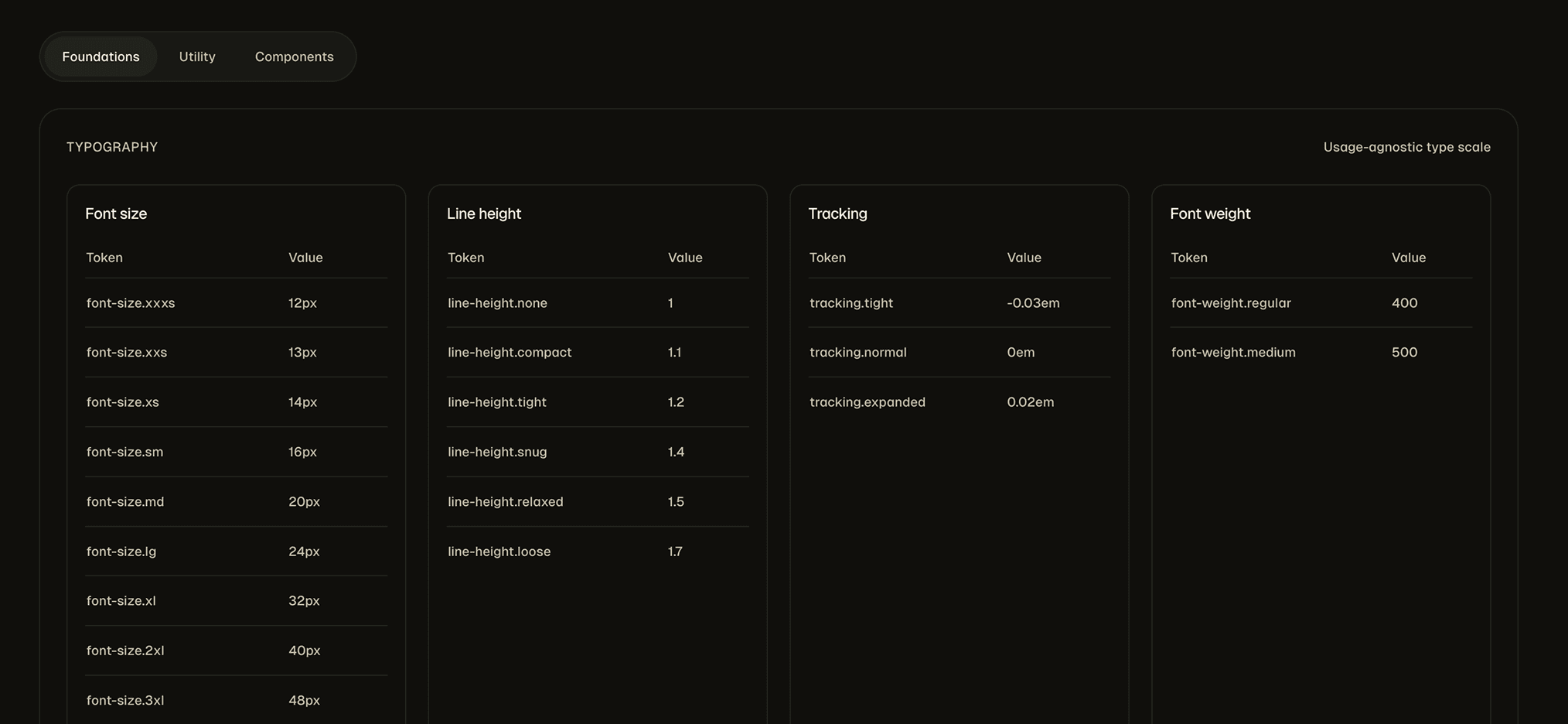Viewport: 1568px width, 724px height.
Task: Click the font-weight.regular token
Action: click(1231, 303)
